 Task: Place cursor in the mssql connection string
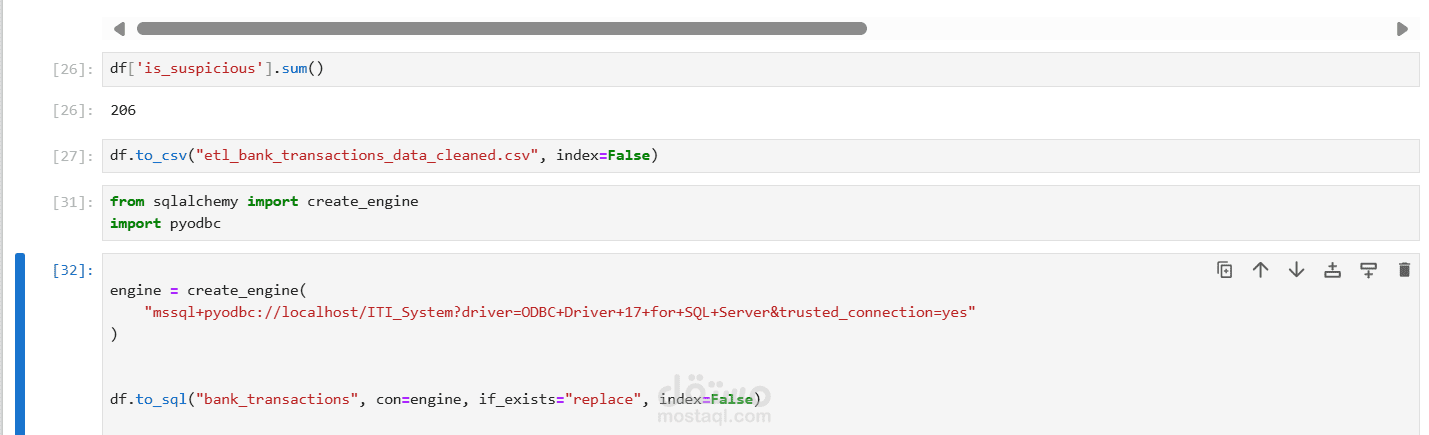click(x=560, y=312)
